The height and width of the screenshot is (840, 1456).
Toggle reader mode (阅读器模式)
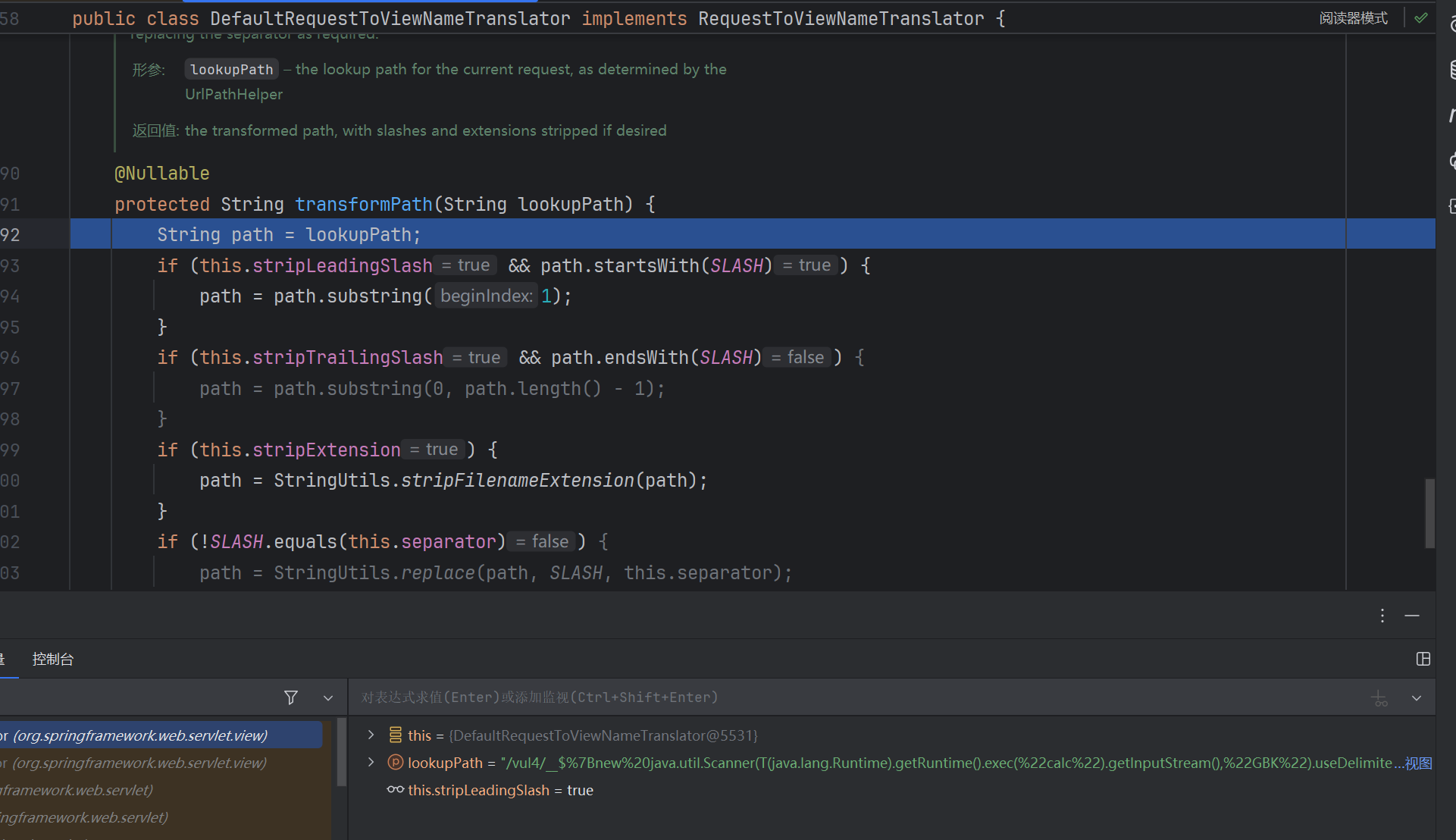coord(1353,18)
